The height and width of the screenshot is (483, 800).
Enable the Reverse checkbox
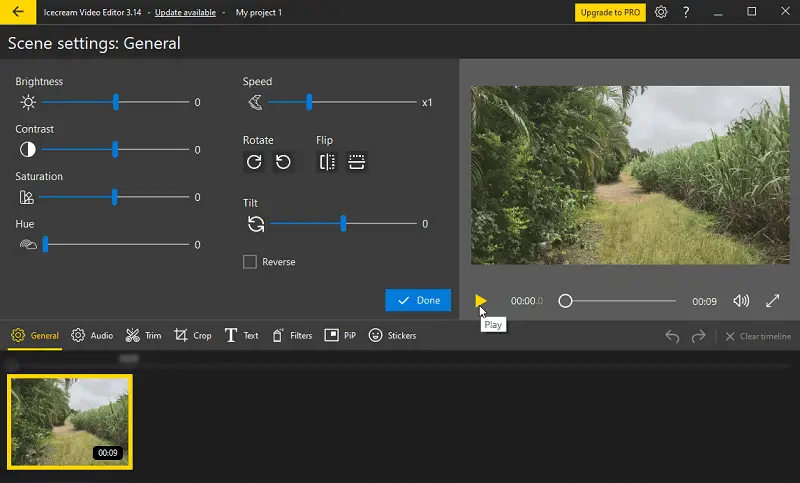[249, 262]
